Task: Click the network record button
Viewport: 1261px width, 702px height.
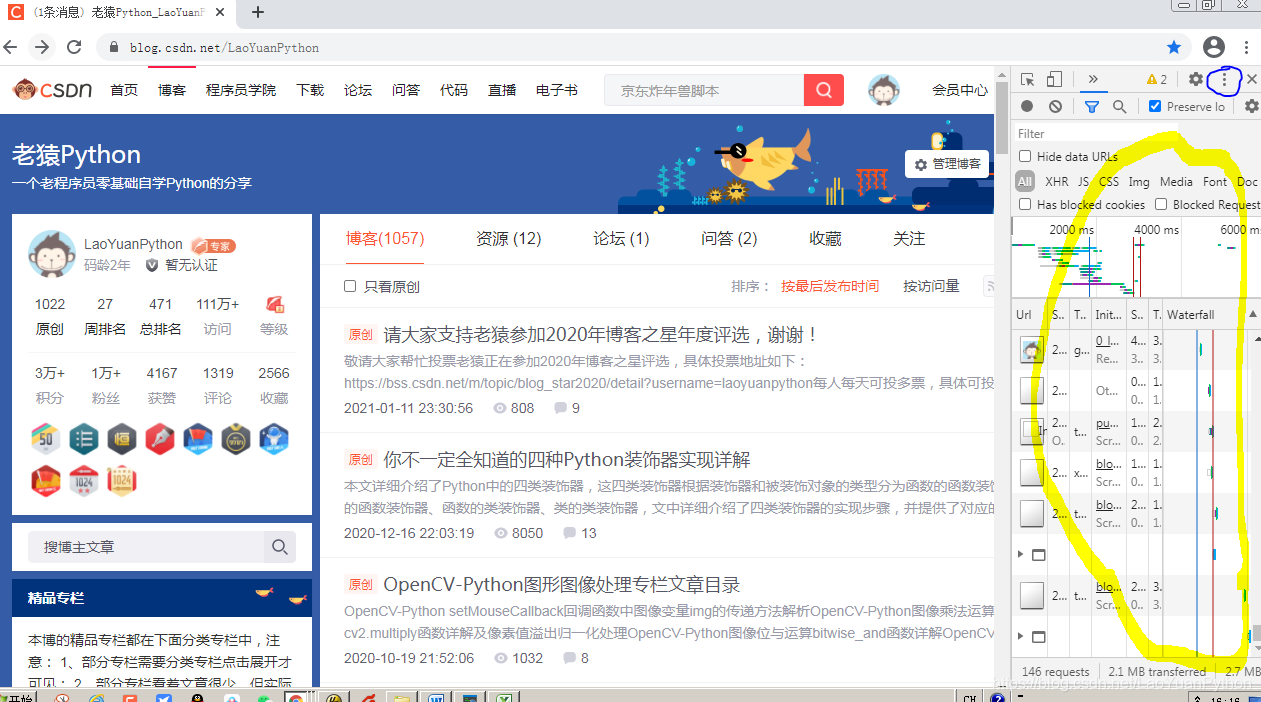Action: pyautogui.click(x=1027, y=106)
